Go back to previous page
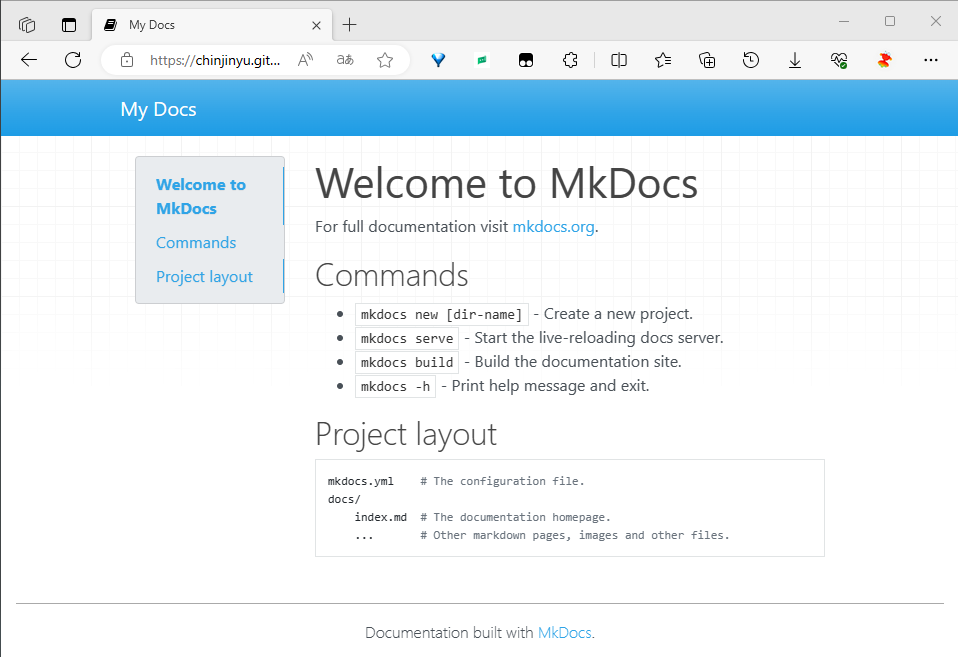 pos(29,60)
